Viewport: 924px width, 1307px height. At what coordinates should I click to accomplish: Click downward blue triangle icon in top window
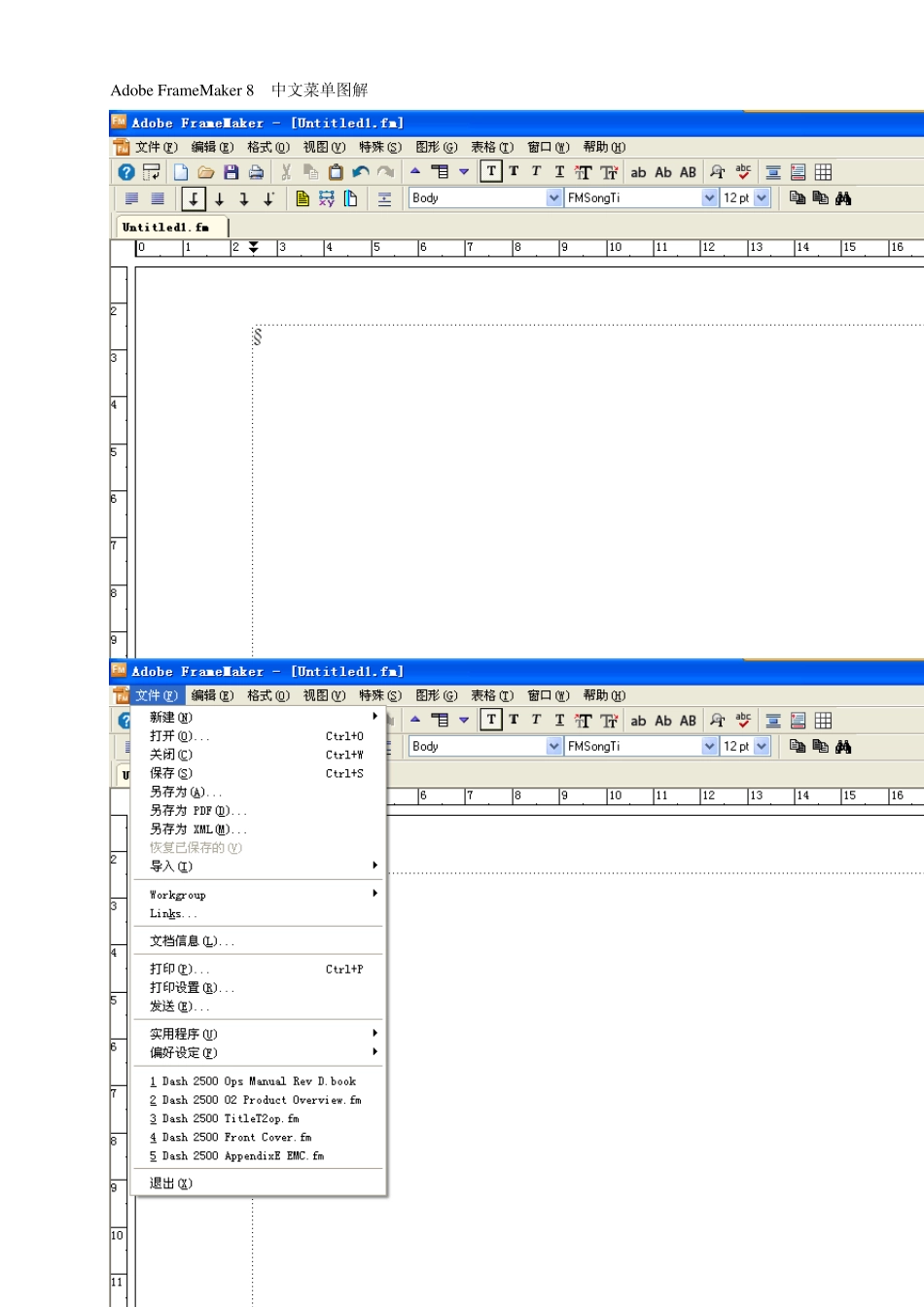point(464,172)
